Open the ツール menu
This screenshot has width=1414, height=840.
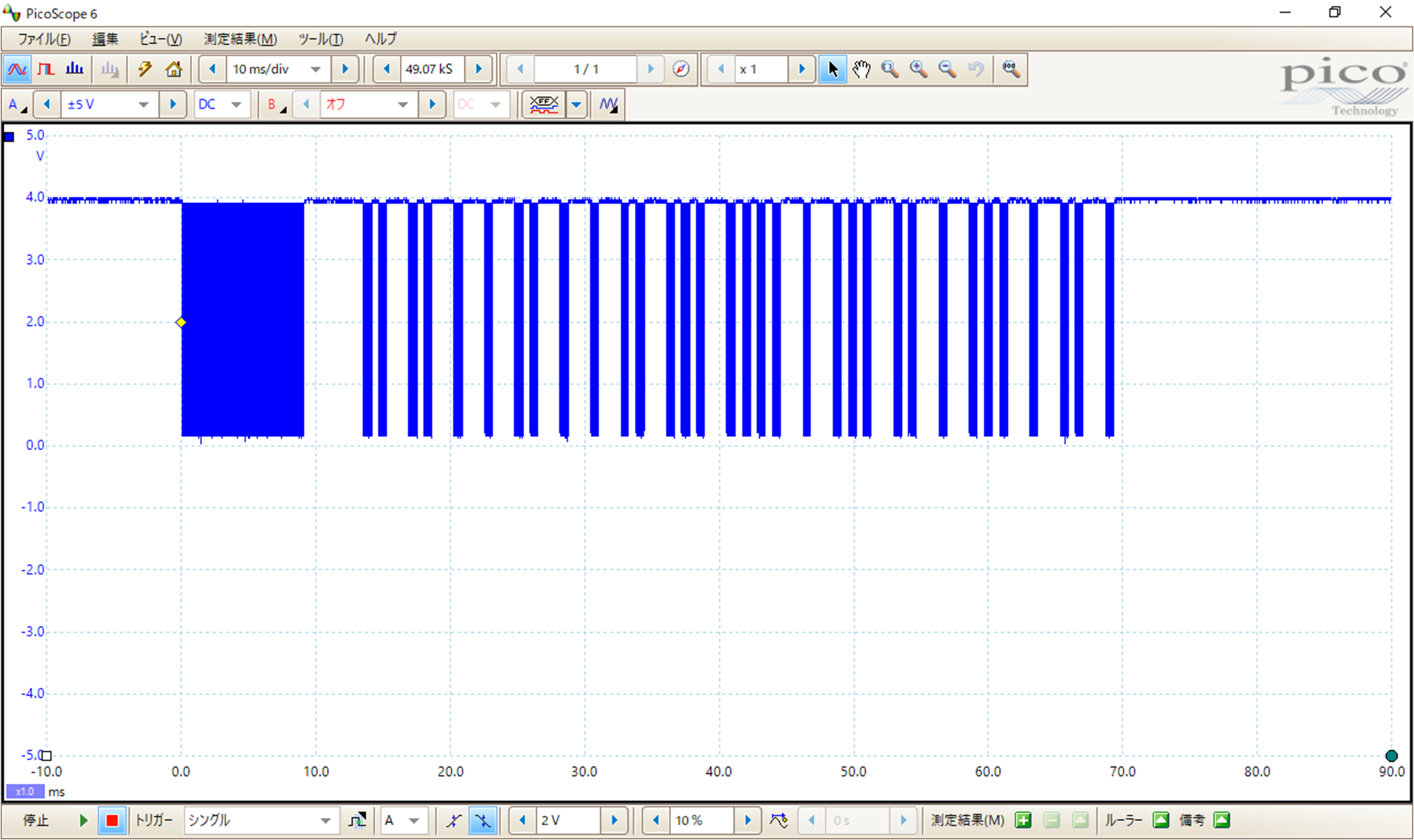click(x=320, y=39)
